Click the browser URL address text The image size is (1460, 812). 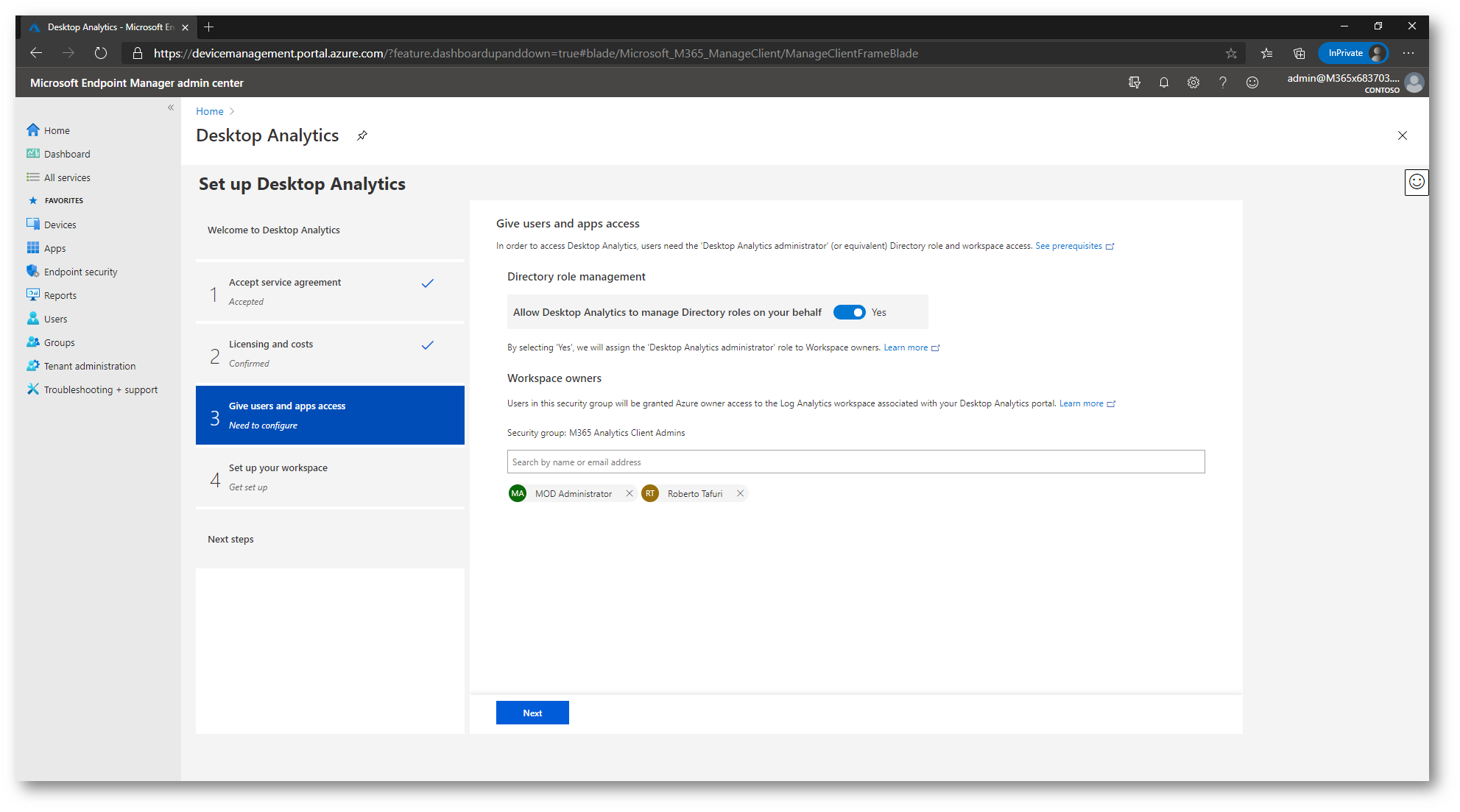[x=535, y=53]
